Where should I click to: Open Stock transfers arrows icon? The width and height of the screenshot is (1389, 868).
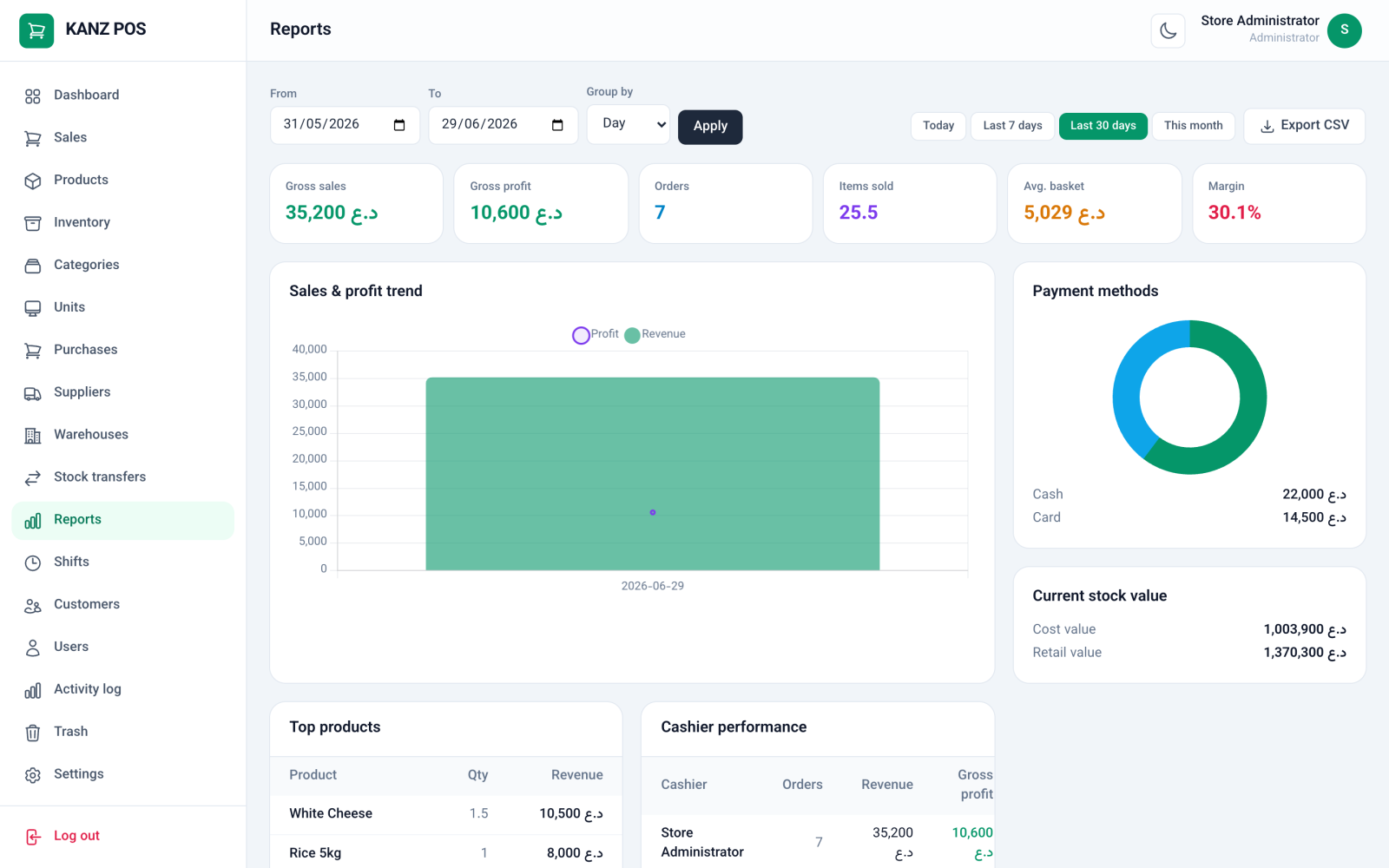[x=33, y=478]
